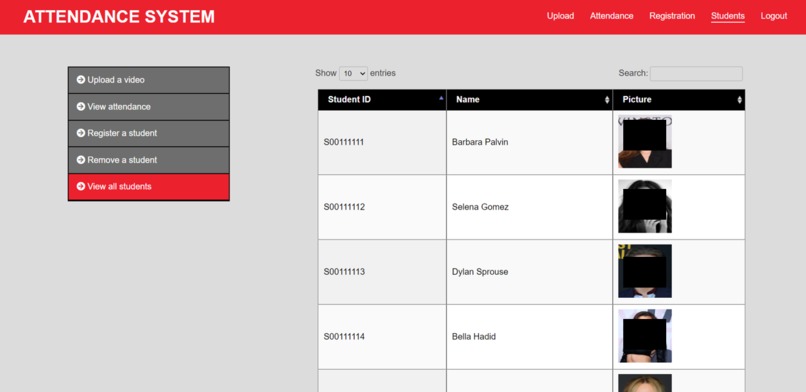This screenshot has width=806, height=392.
Task: Click Barbara Palvin's picture thumbnail
Action: pyautogui.click(x=645, y=141)
